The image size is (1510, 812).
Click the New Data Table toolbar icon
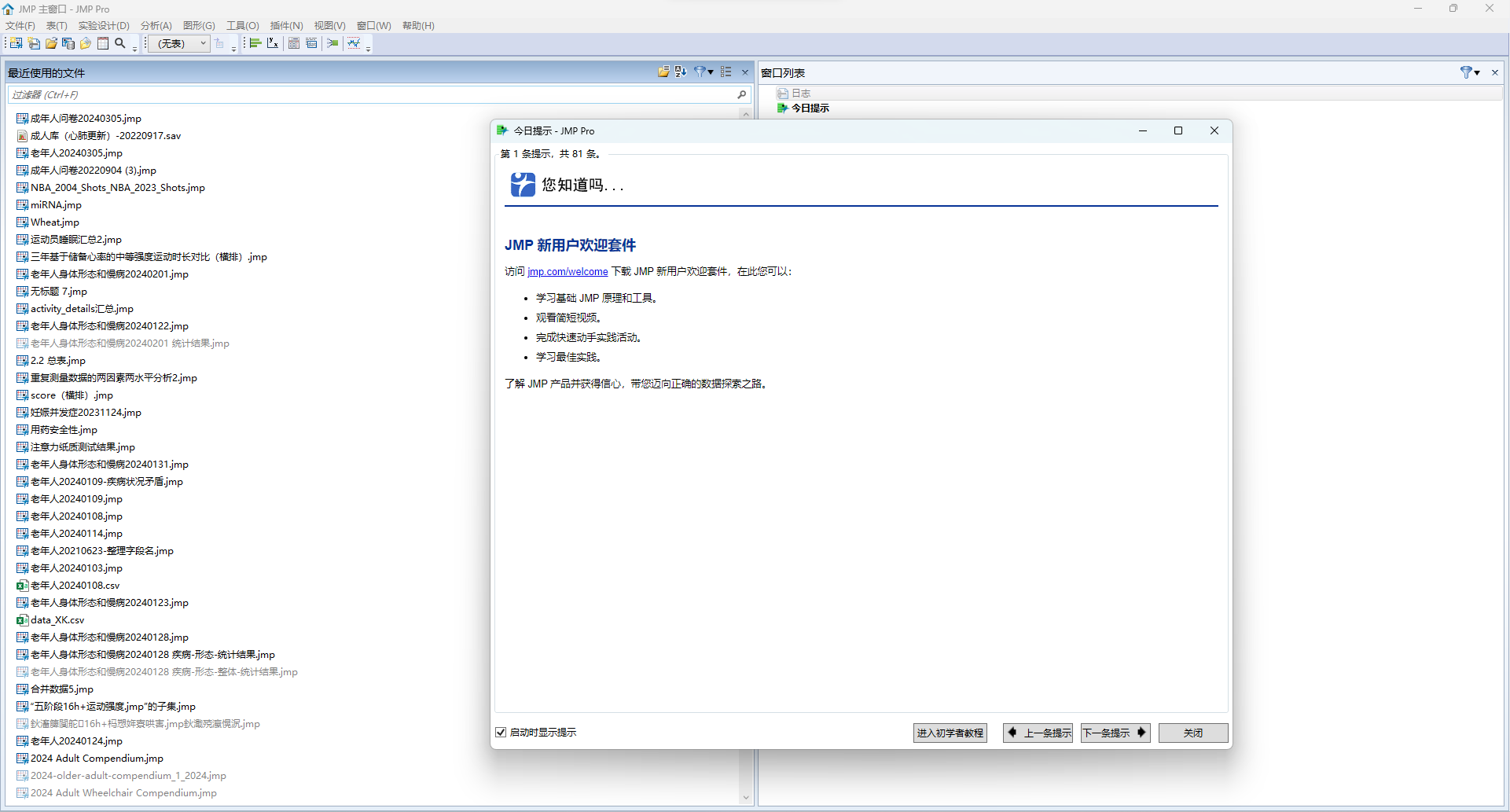click(x=16, y=43)
